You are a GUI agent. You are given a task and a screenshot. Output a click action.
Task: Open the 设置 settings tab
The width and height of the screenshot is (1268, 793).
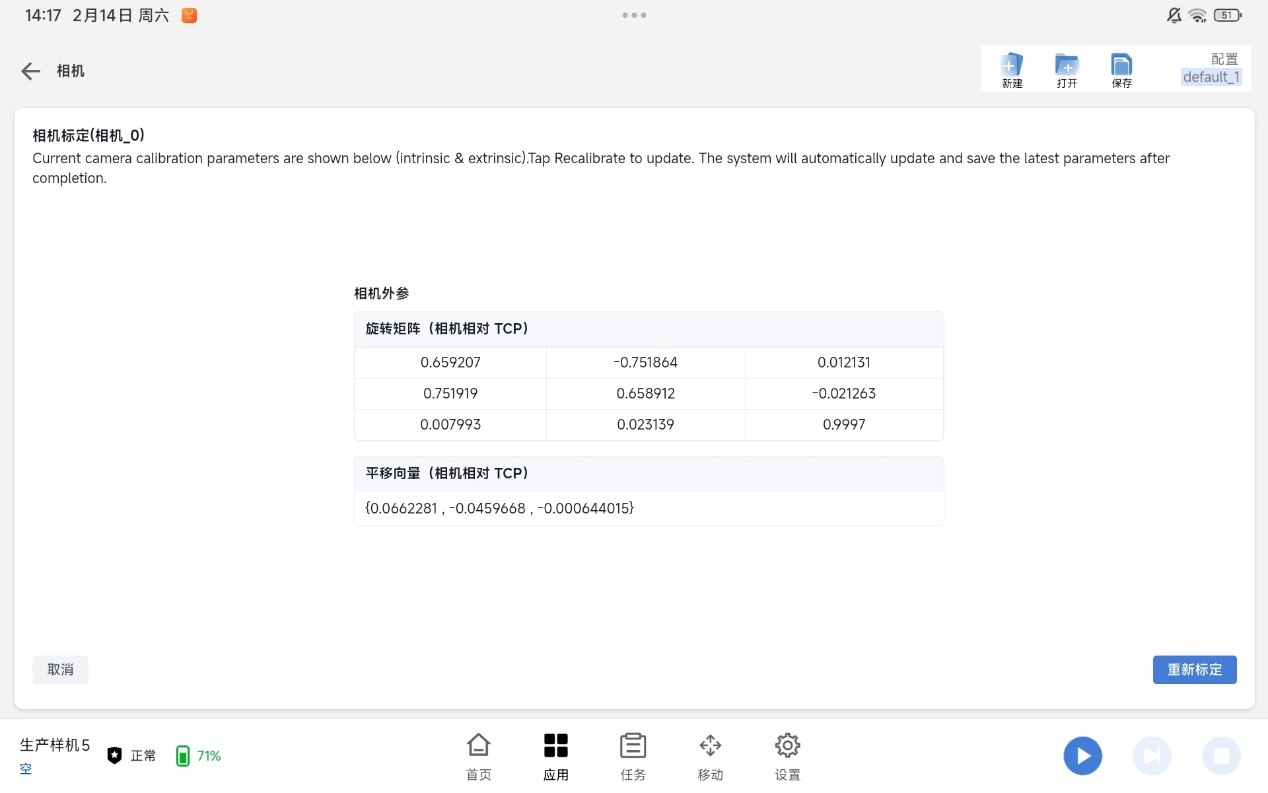pyautogui.click(x=787, y=756)
